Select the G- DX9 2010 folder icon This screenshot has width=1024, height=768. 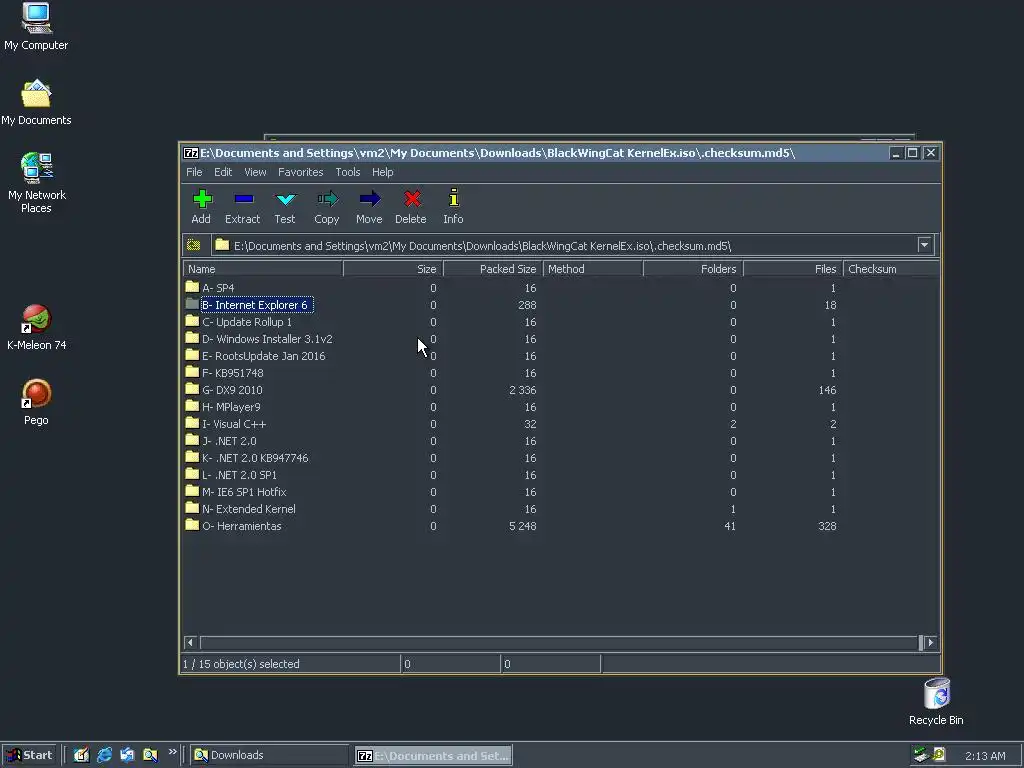[x=191, y=389]
